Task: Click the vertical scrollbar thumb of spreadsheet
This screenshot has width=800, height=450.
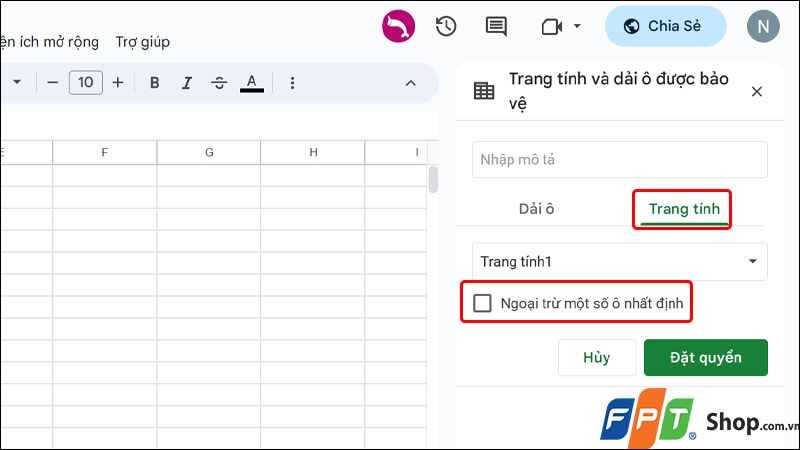Action: pyautogui.click(x=433, y=180)
